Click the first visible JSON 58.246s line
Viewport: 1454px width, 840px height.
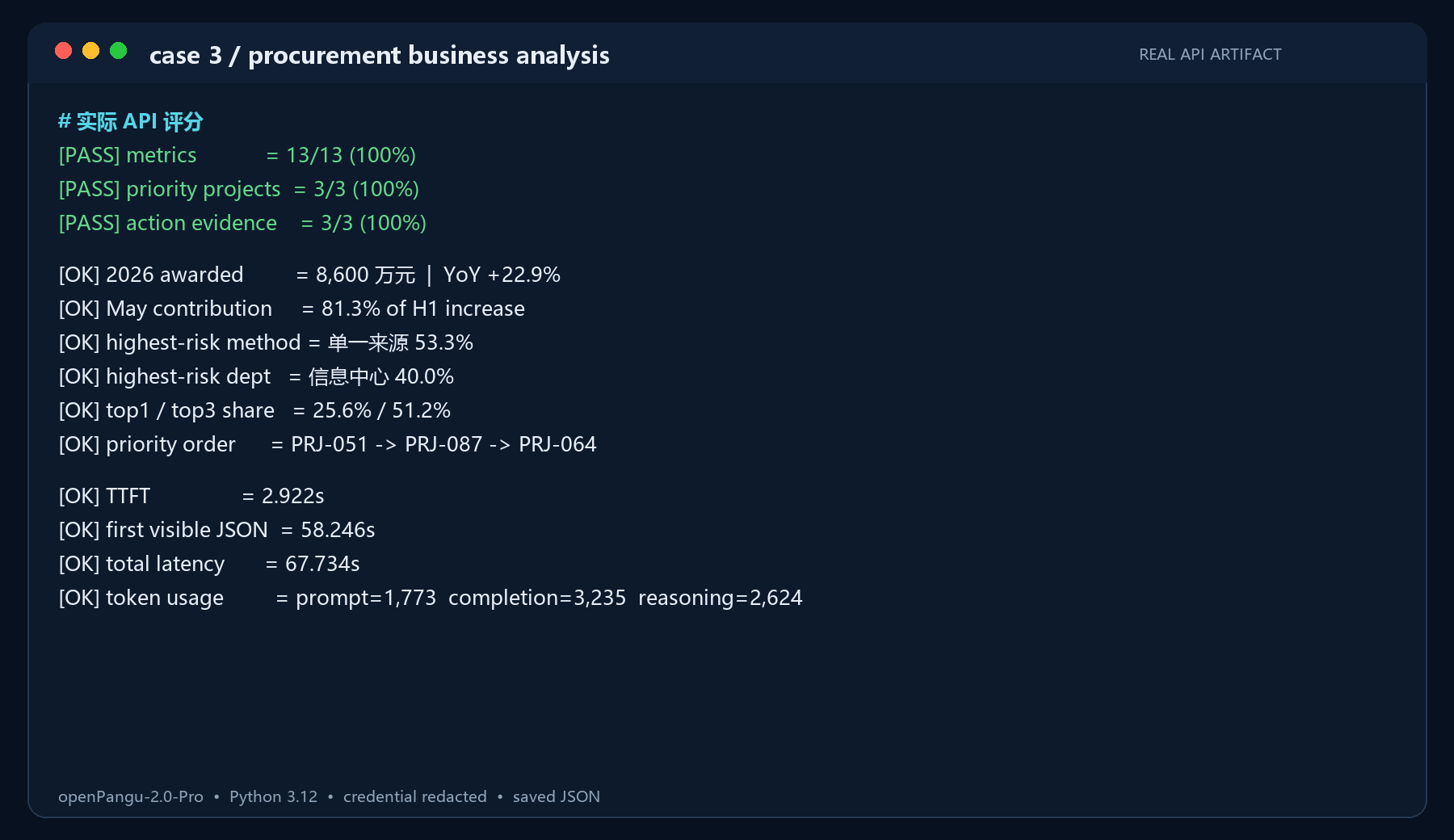pyautogui.click(x=216, y=530)
